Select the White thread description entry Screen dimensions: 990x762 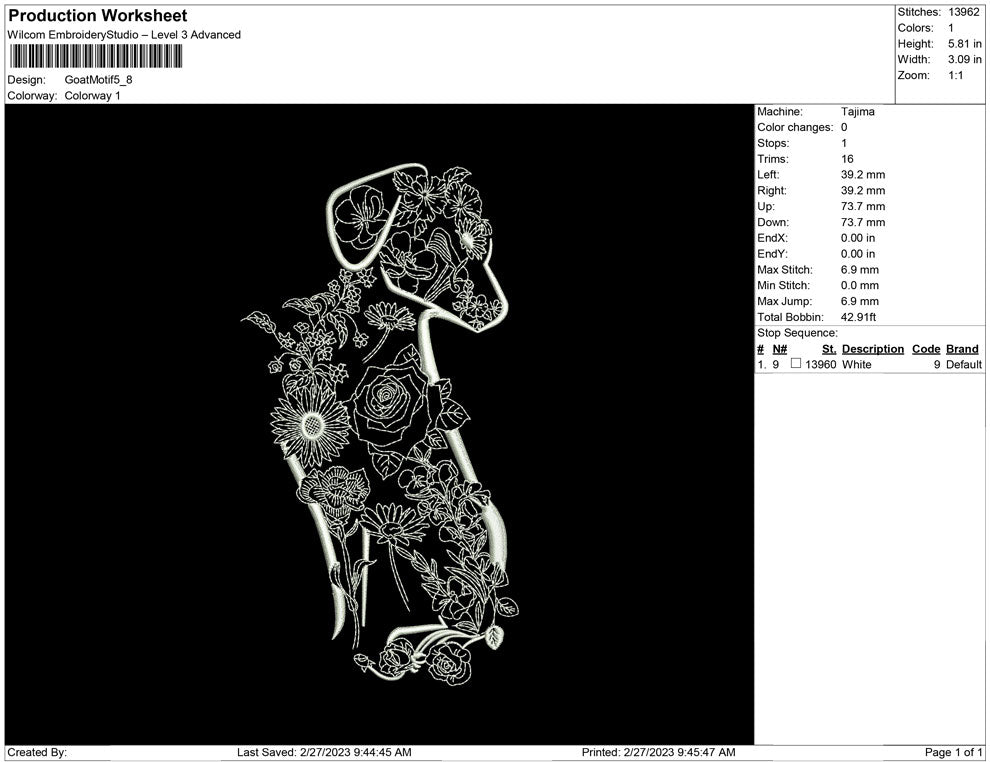[857, 365]
